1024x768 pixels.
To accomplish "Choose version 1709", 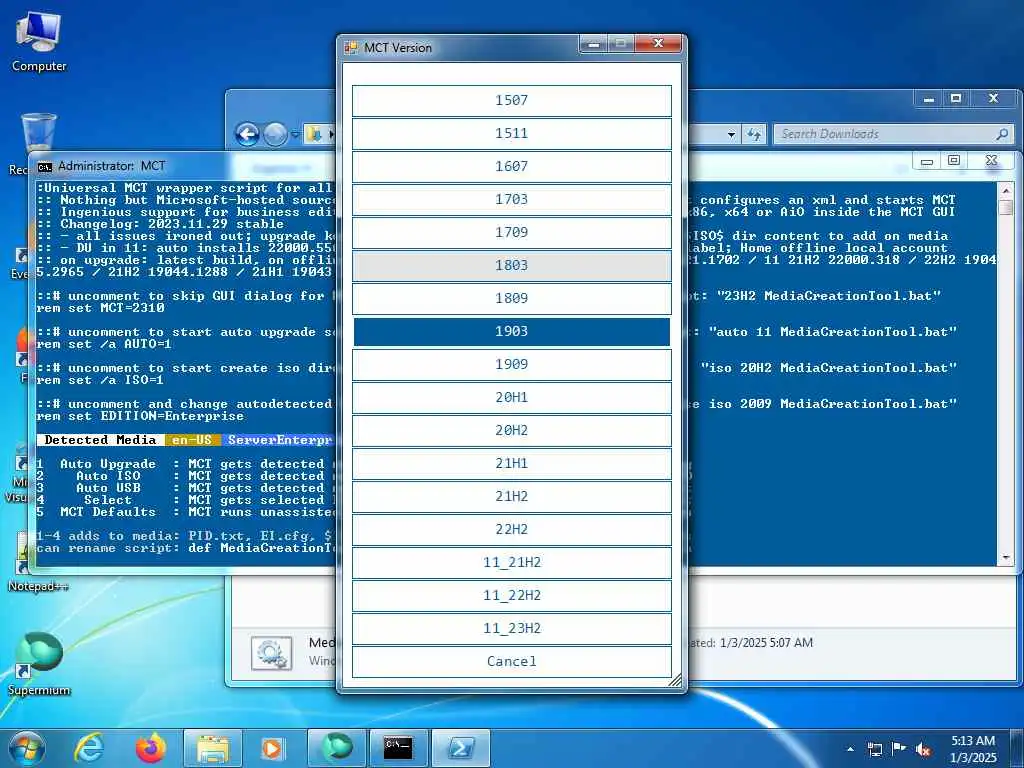I will point(511,232).
